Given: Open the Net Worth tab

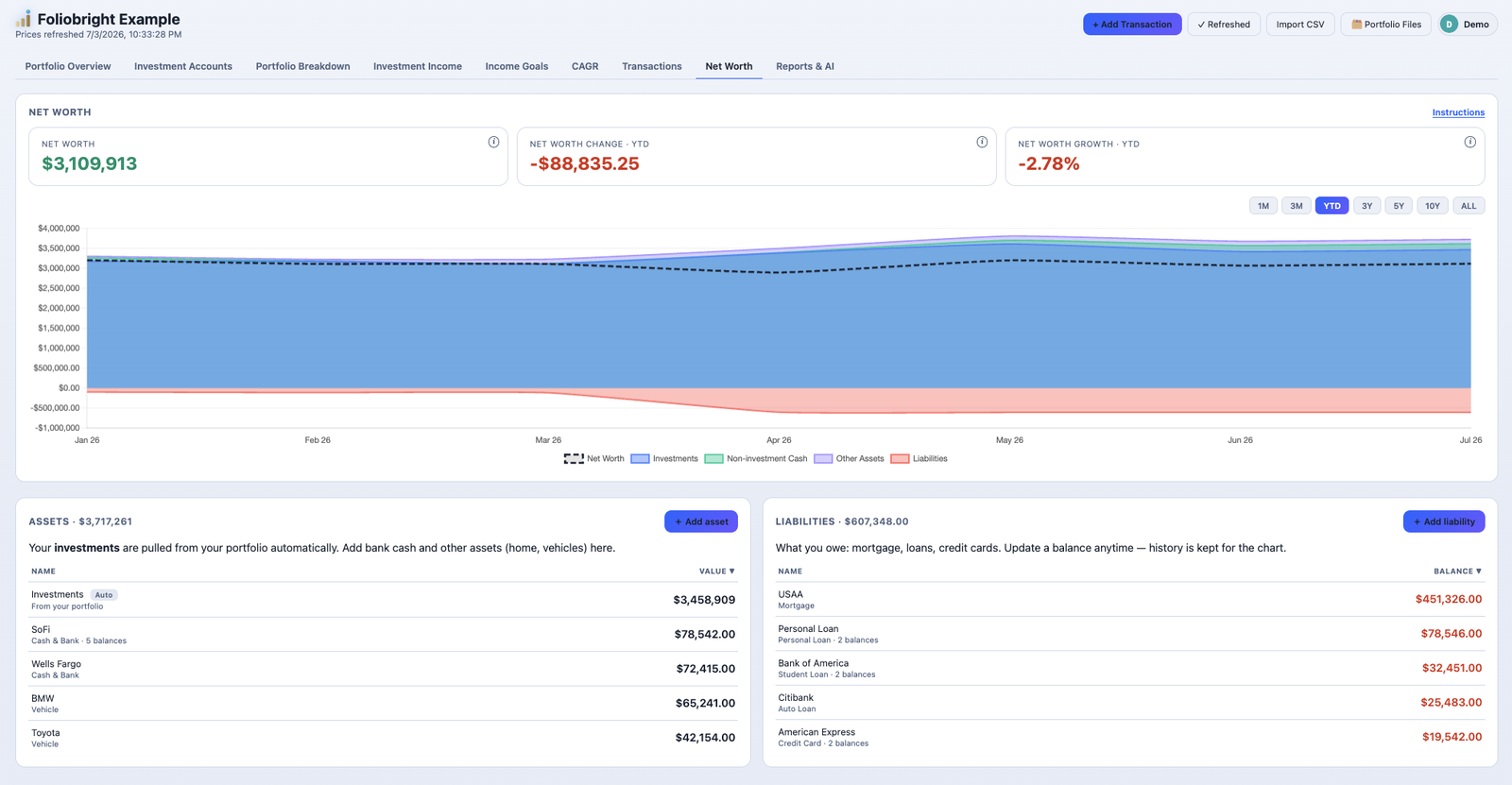Looking at the screenshot, I should point(729,66).
